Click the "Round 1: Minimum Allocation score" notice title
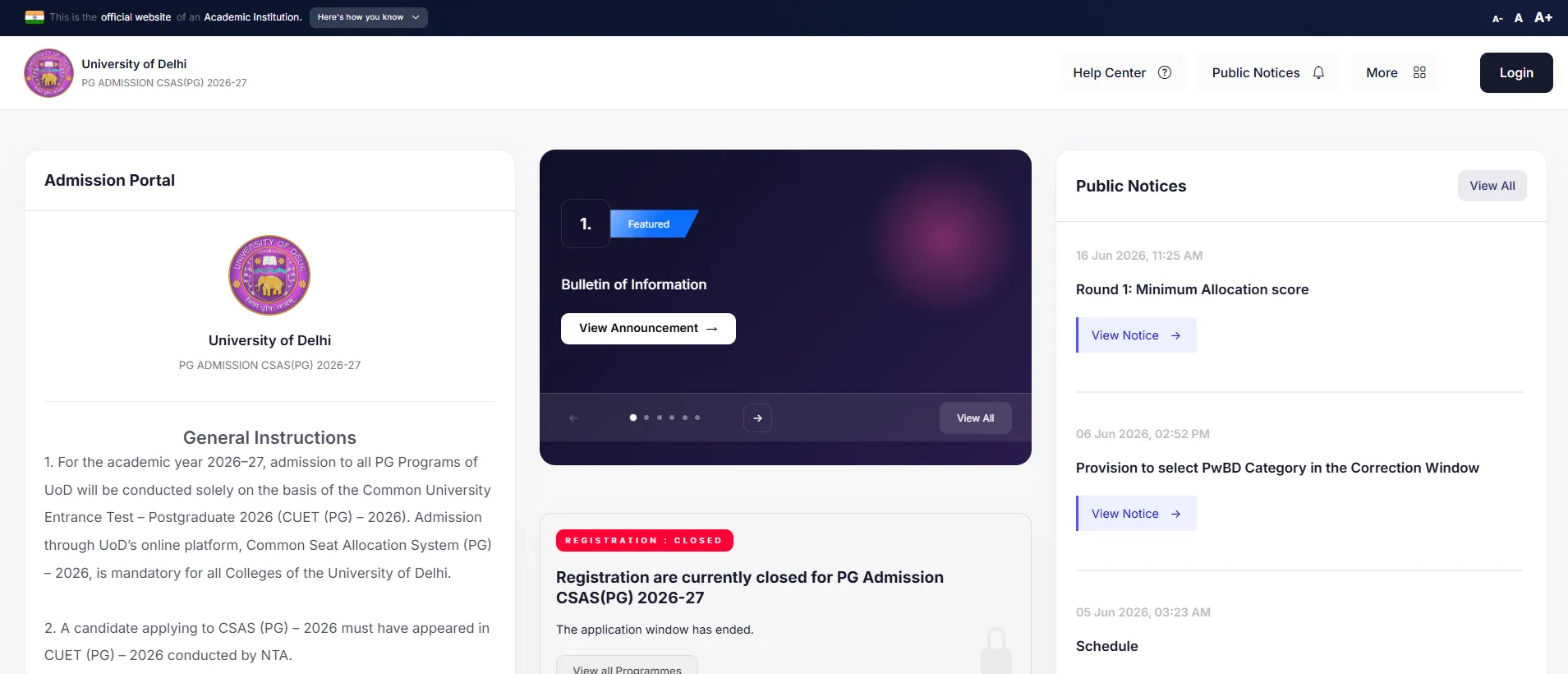This screenshot has width=1568, height=674. 1192,289
